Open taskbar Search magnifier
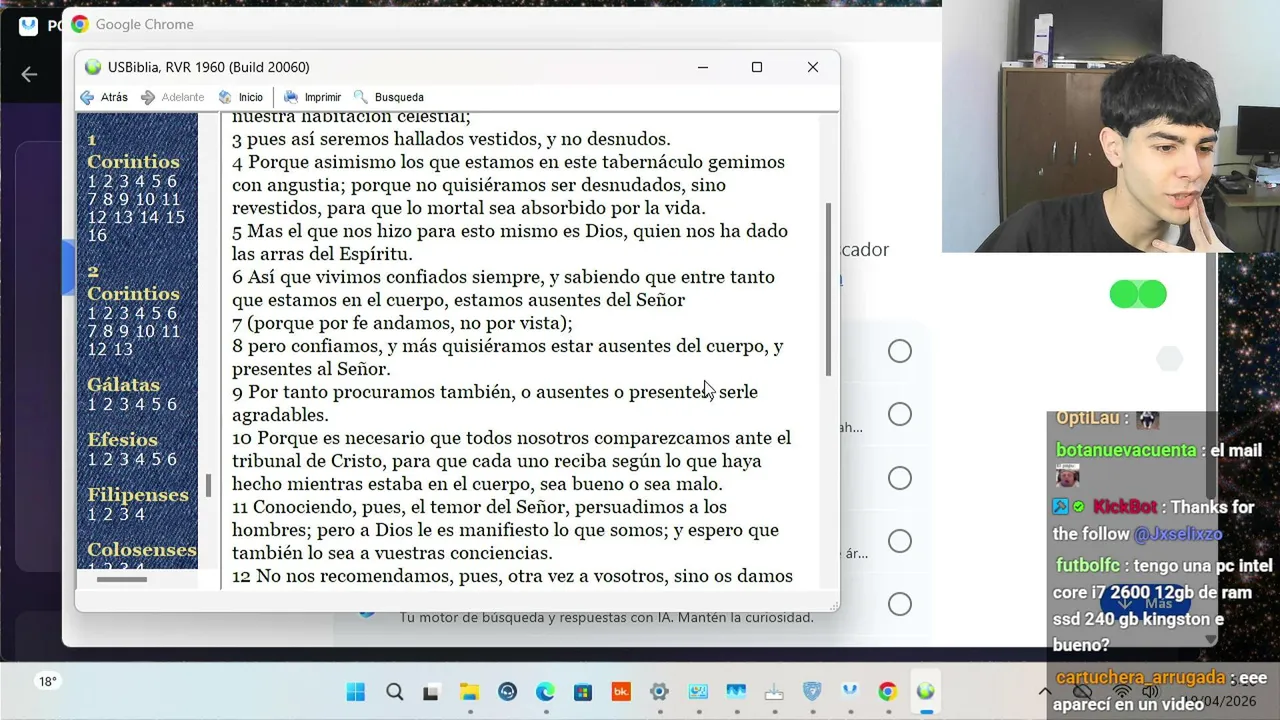This screenshot has width=1280, height=720. (x=394, y=691)
